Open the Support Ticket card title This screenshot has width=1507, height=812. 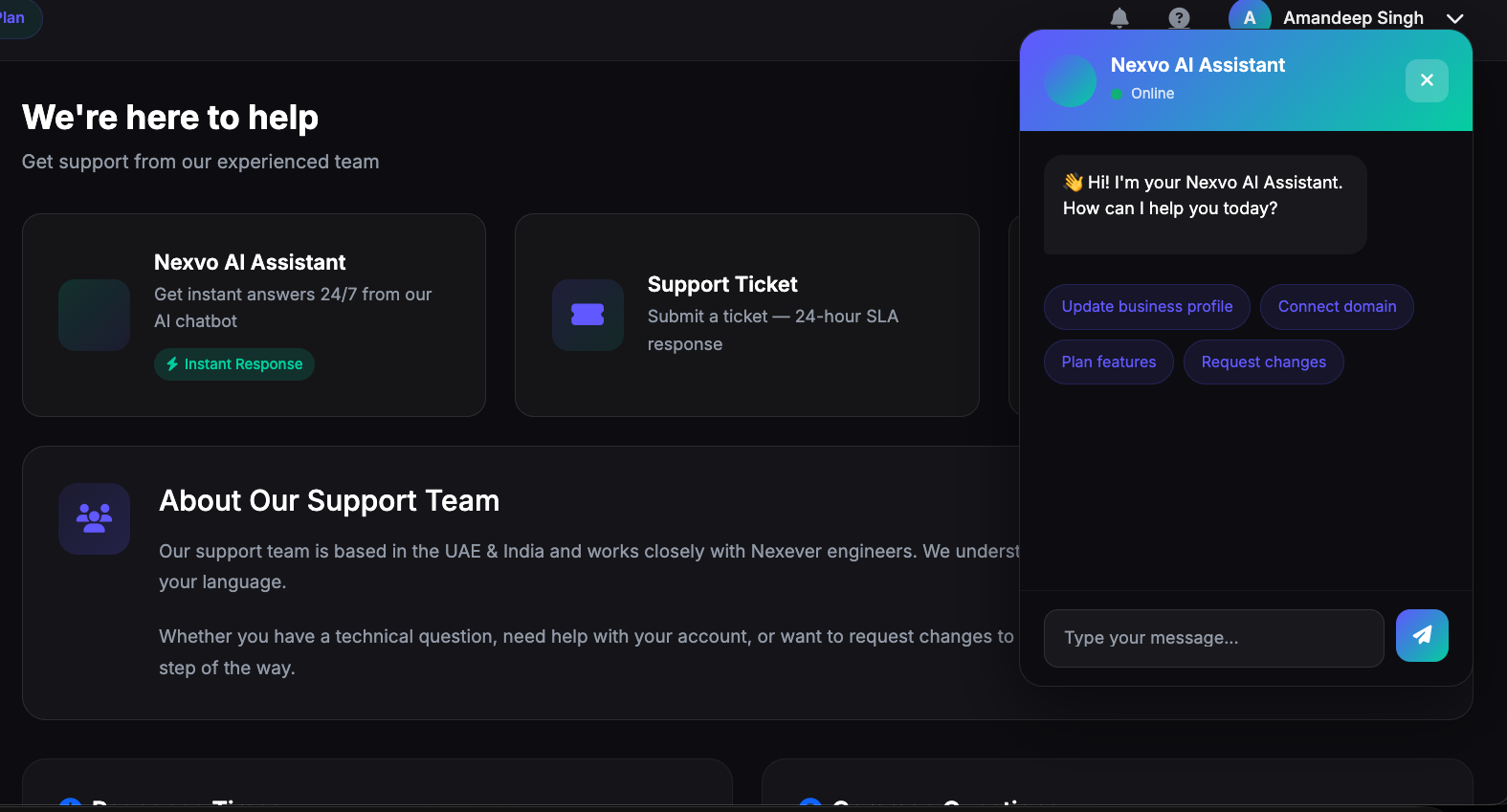point(721,284)
